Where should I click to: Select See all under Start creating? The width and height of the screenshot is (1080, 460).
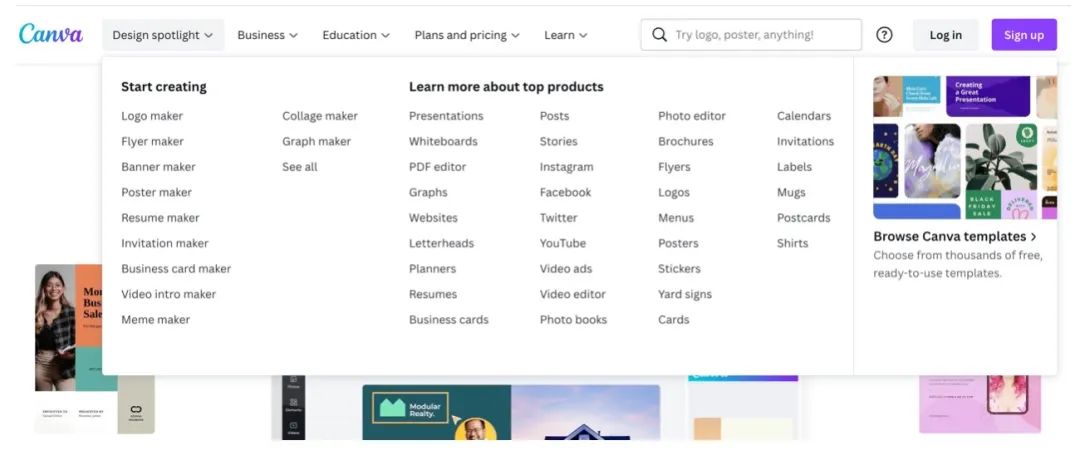click(x=299, y=167)
